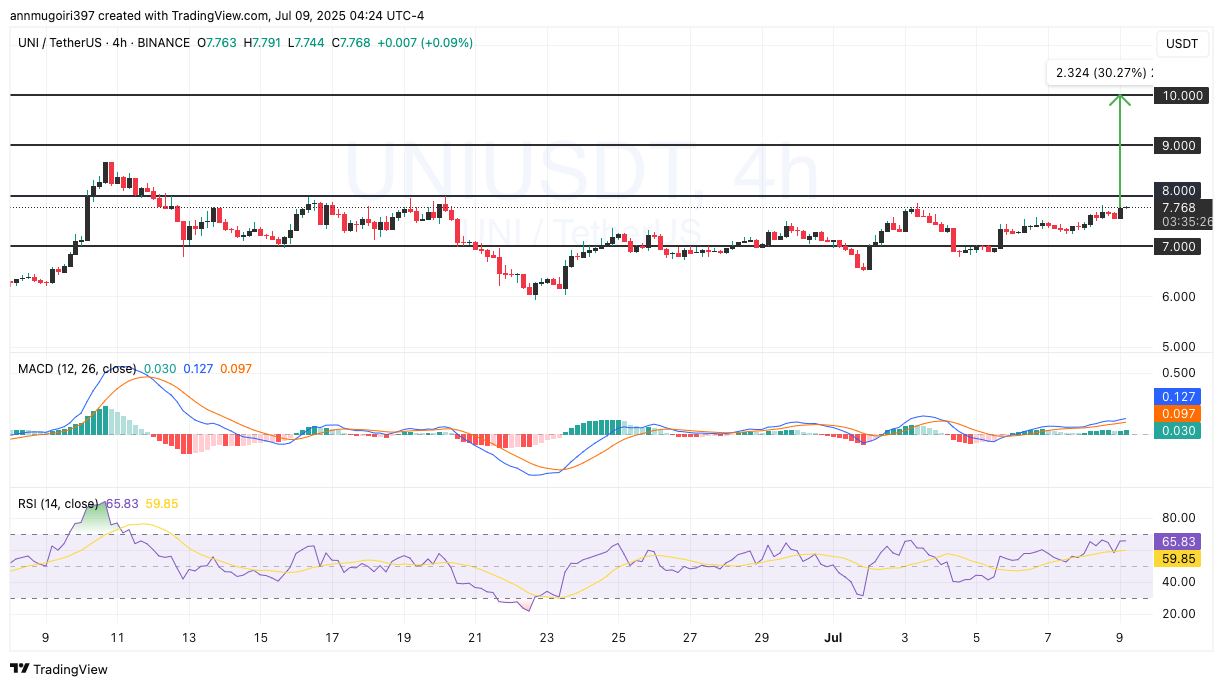Click the 20.00 RSI axis label
1223x686 pixels.
[1180, 614]
